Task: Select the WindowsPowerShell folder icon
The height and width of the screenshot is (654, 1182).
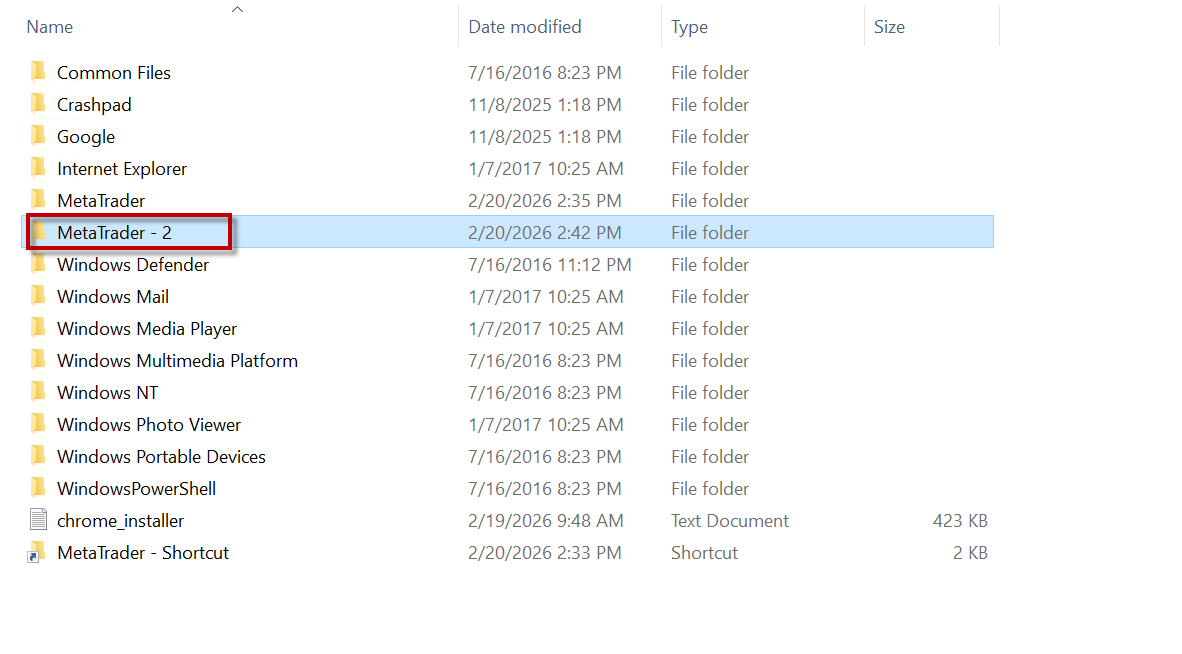Action: point(39,488)
